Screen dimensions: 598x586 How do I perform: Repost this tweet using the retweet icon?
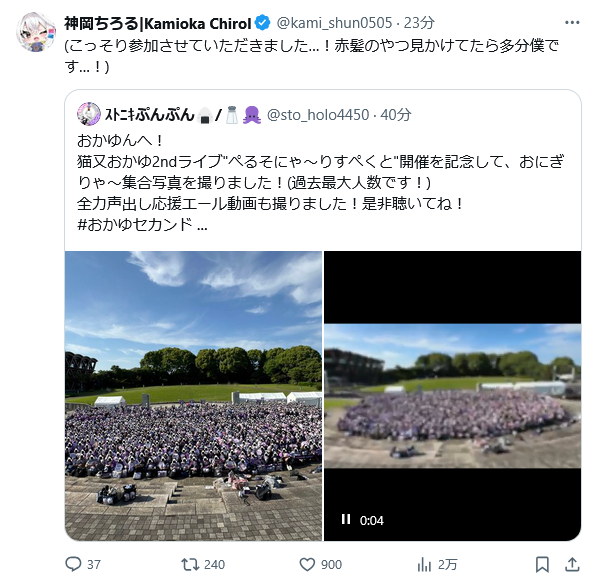click(x=190, y=564)
